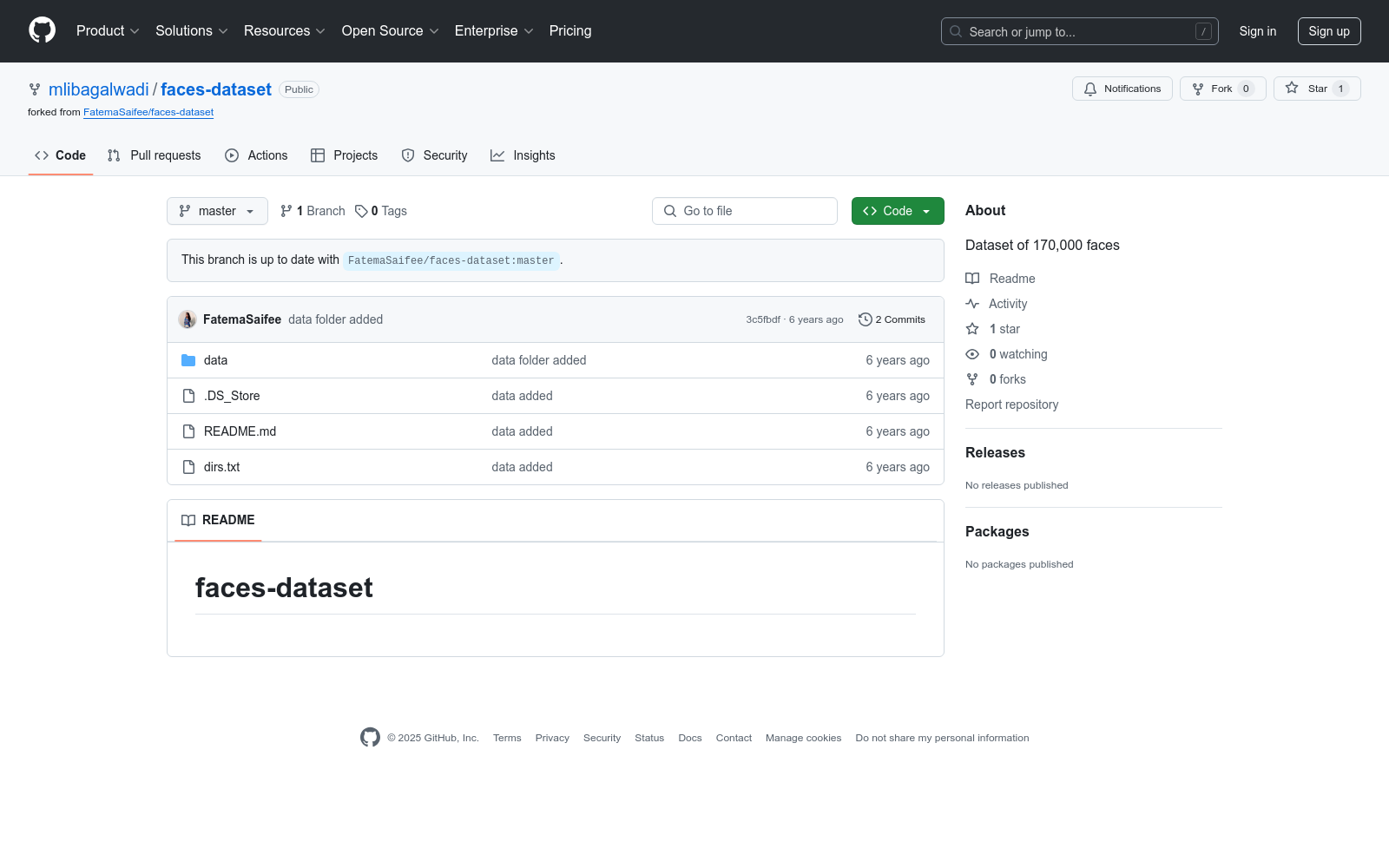
Task: Click the star icon on Star button
Action: [1292, 89]
